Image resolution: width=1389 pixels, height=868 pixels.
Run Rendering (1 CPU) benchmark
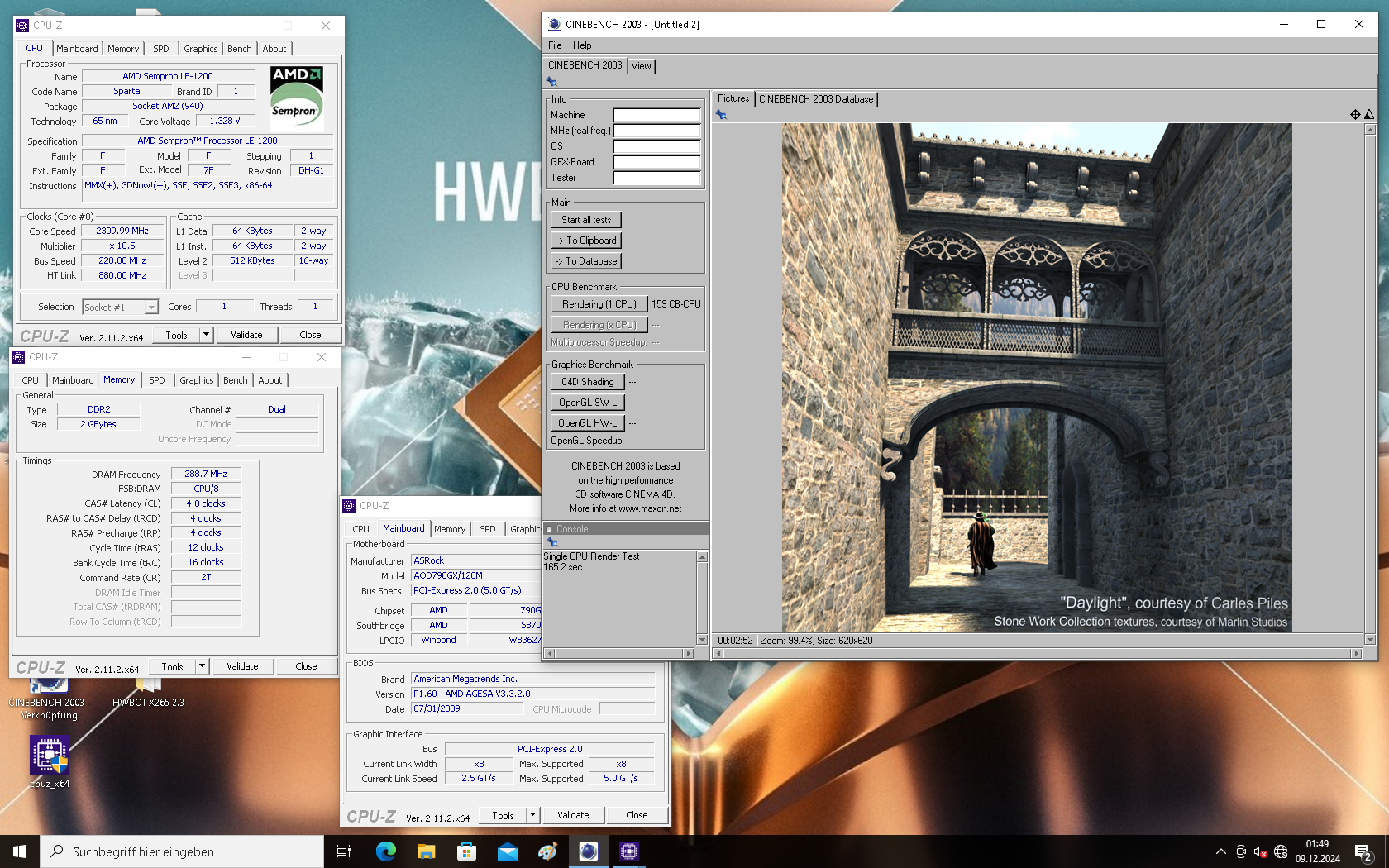tap(599, 304)
